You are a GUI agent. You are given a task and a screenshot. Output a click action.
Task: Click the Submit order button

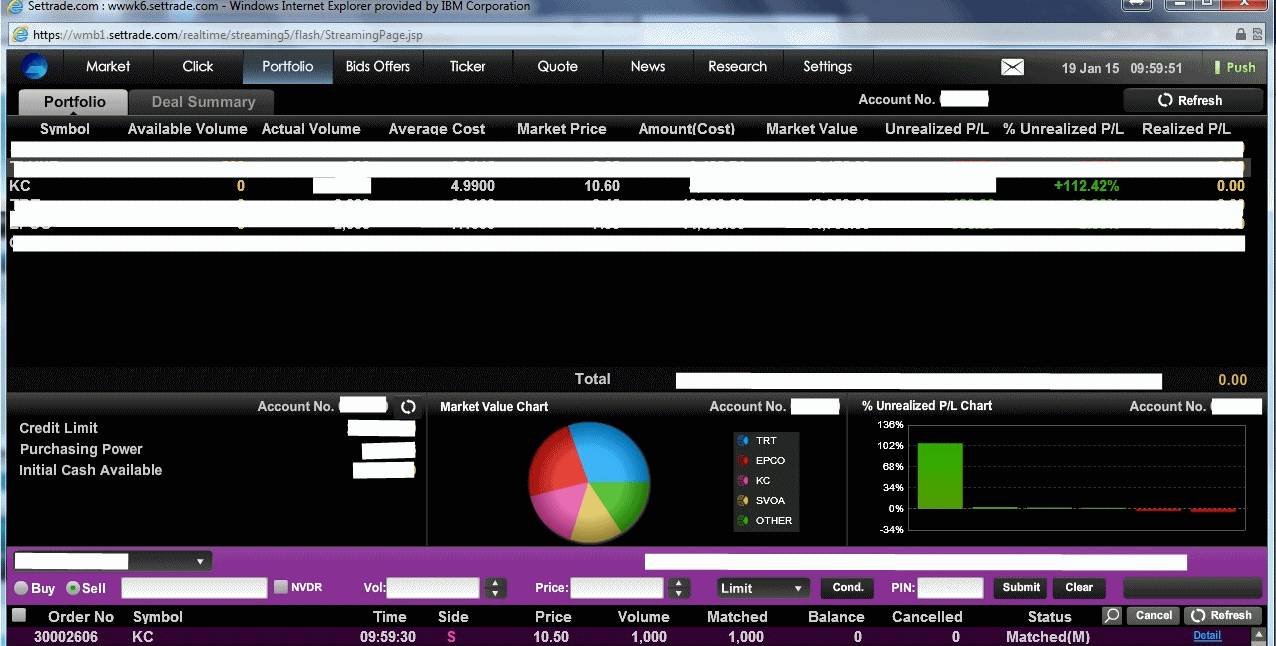coord(1021,588)
